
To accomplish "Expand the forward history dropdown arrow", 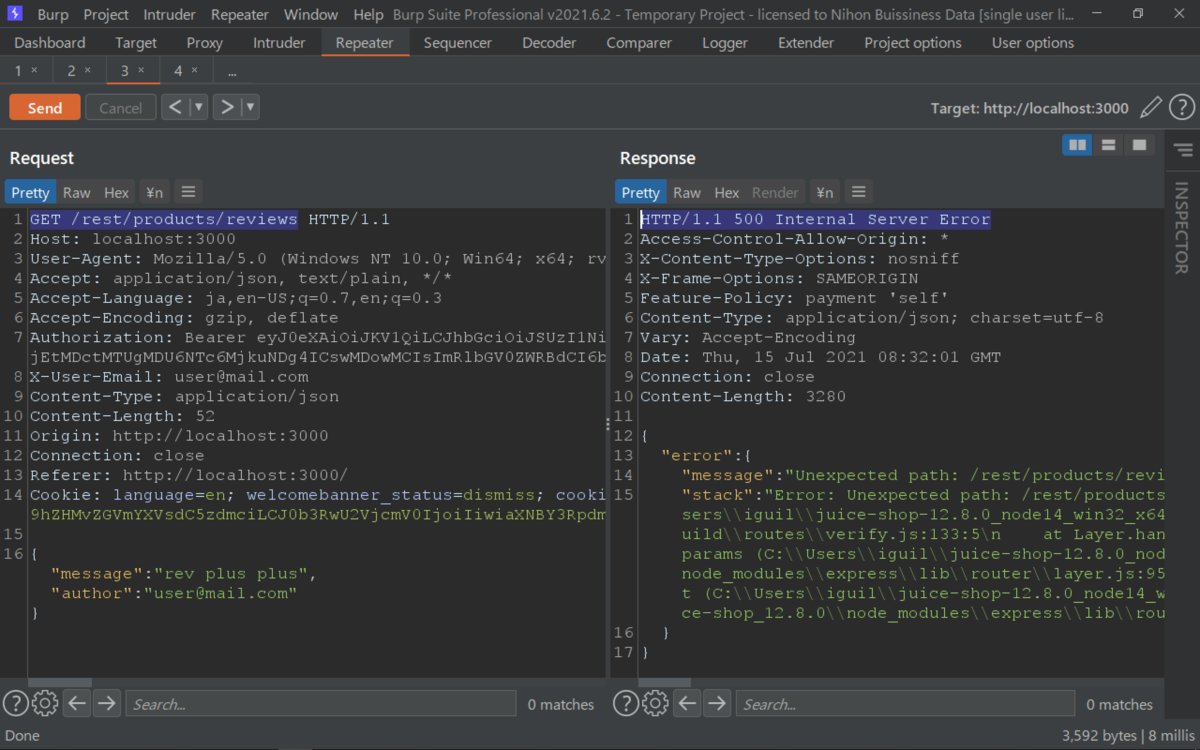I will [x=250, y=107].
